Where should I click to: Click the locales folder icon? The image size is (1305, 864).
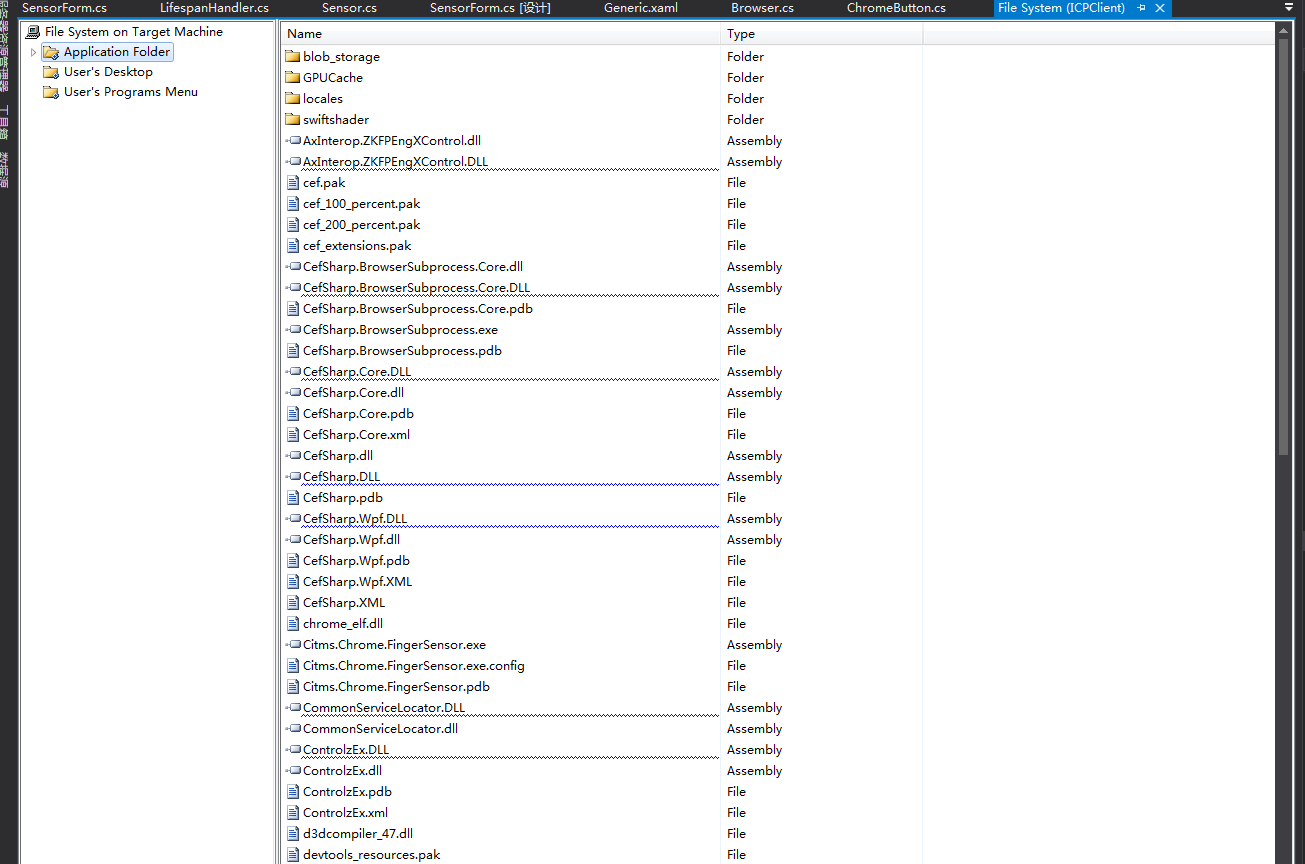(292, 98)
